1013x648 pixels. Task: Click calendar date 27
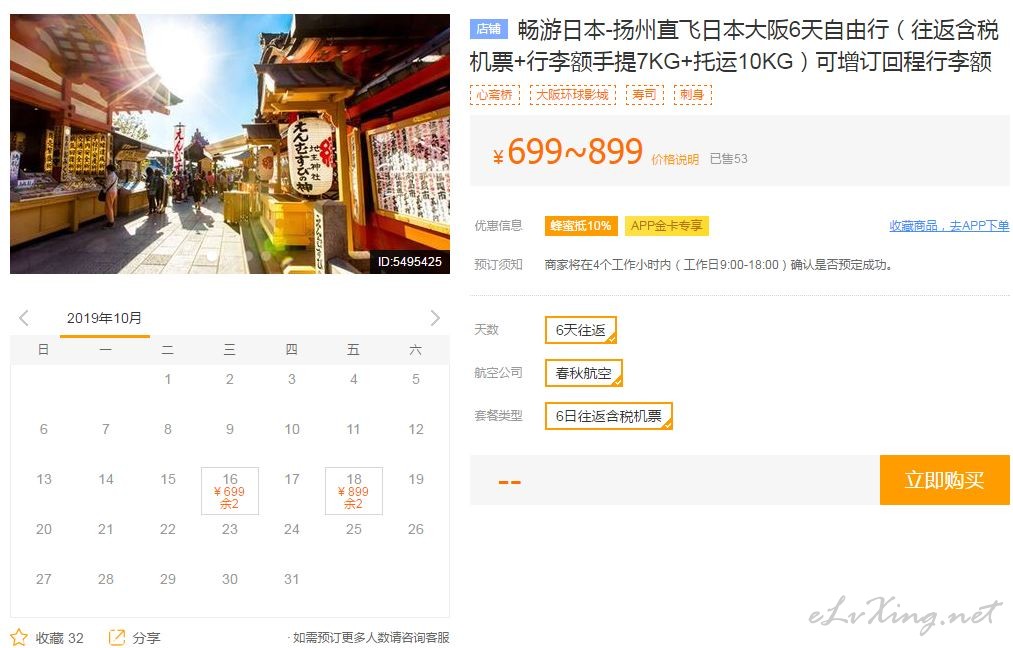44,579
